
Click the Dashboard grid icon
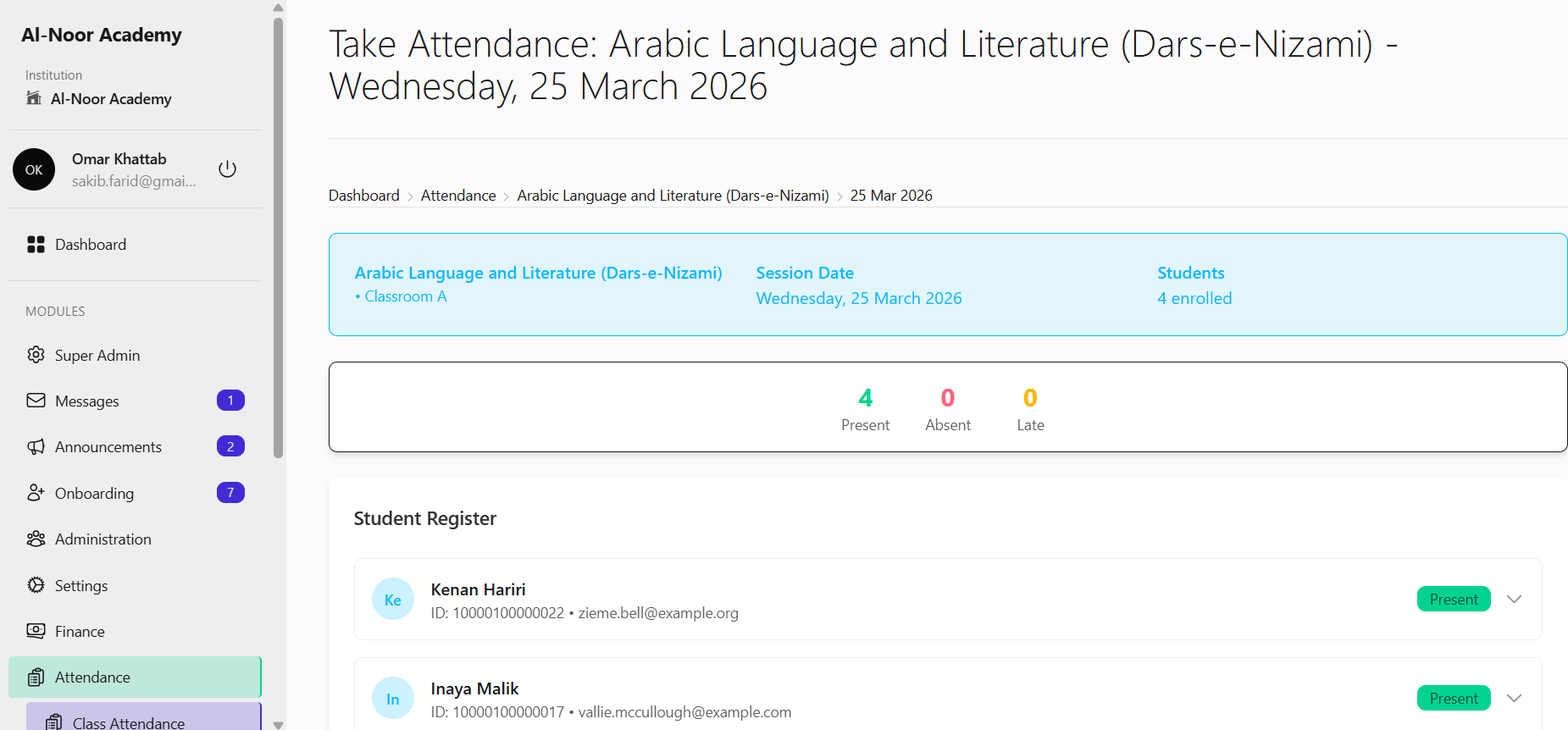tap(36, 245)
